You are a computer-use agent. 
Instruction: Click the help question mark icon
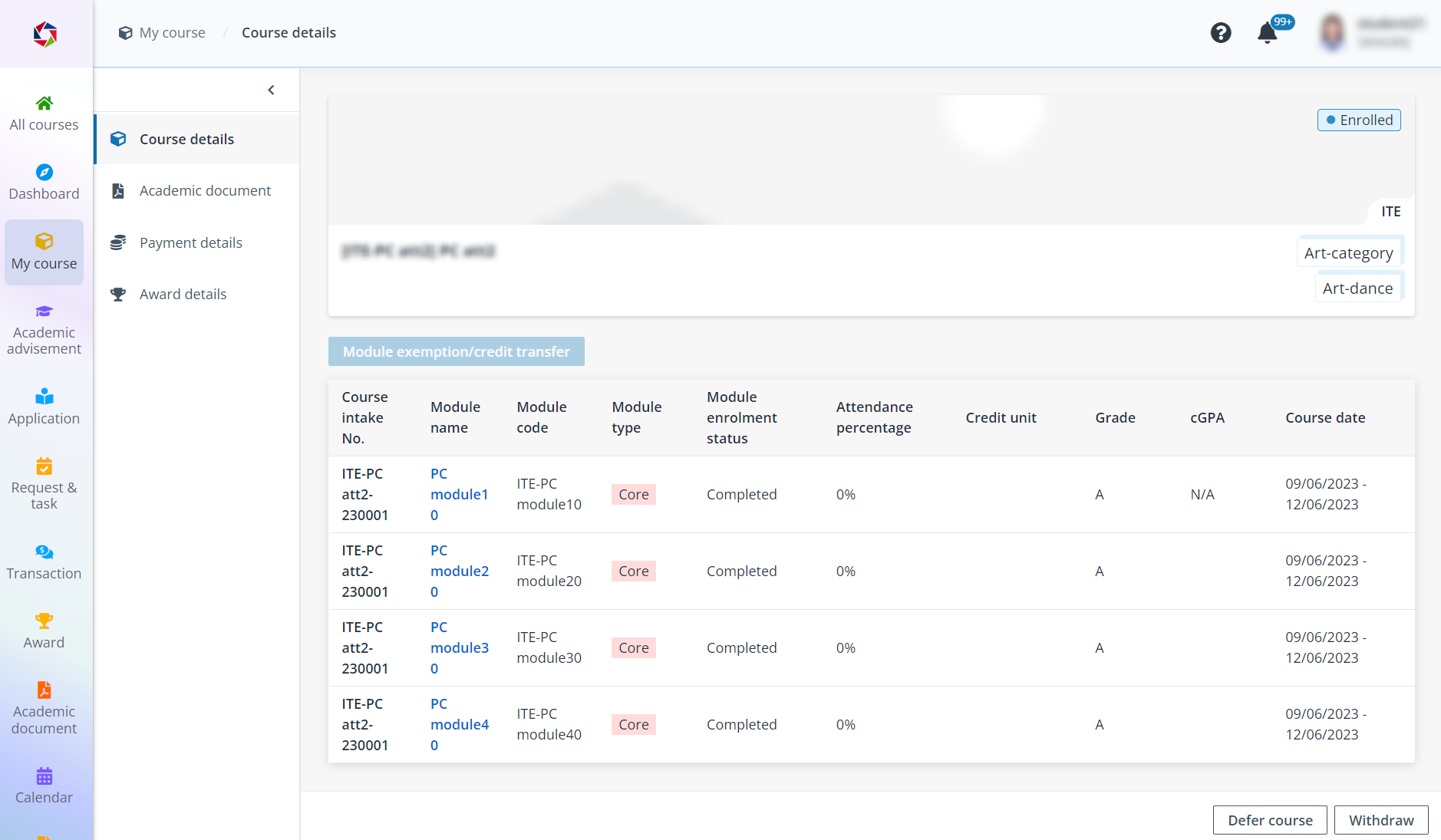pyautogui.click(x=1221, y=33)
